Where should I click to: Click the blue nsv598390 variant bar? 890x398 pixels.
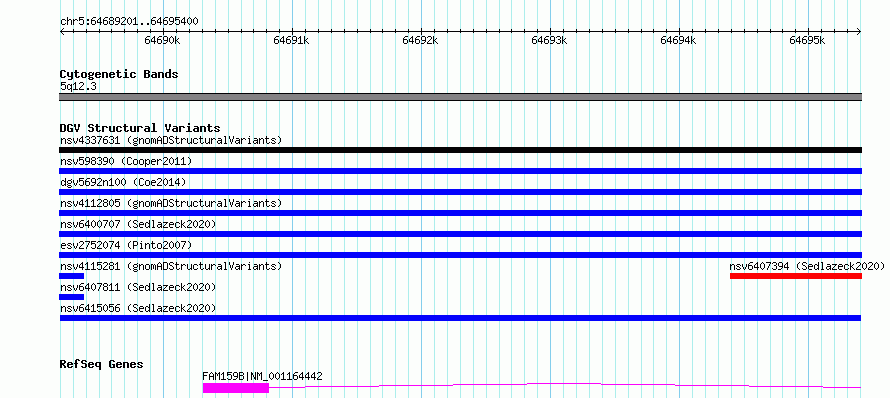[460, 171]
